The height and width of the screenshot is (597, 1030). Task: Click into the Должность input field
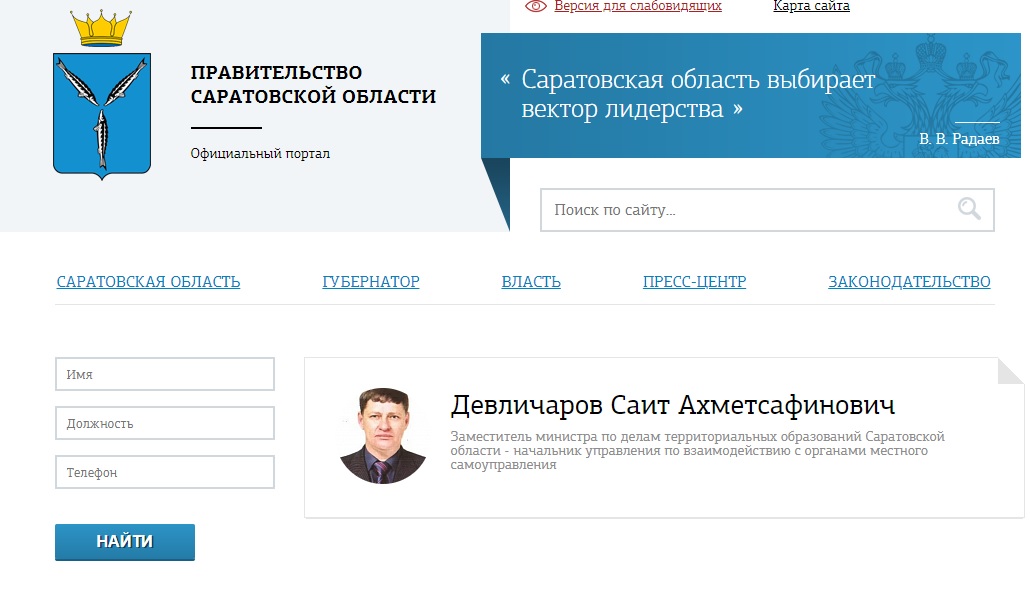[x=165, y=423]
